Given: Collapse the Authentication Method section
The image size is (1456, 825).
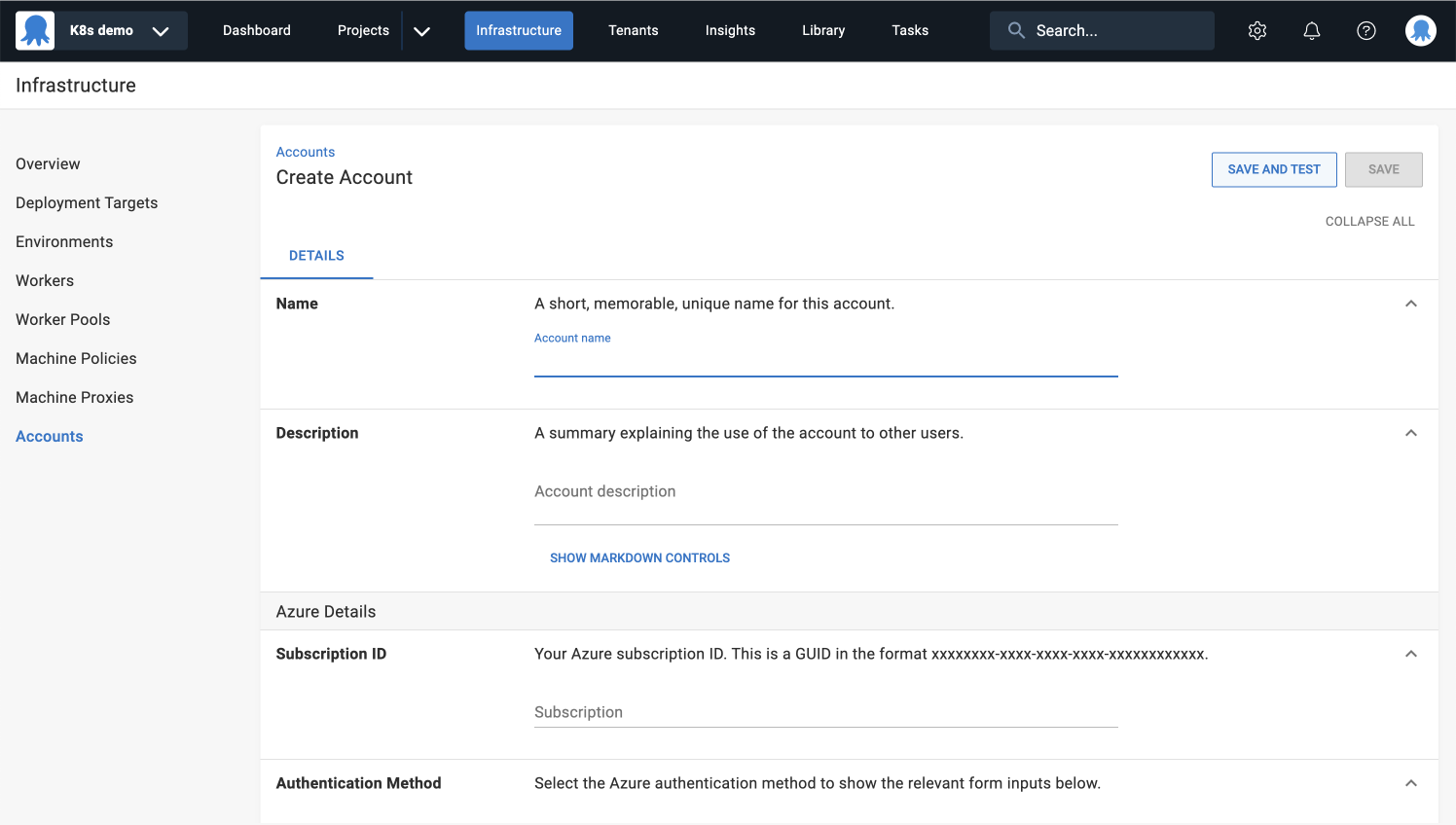Looking at the screenshot, I should [x=1410, y=783].
